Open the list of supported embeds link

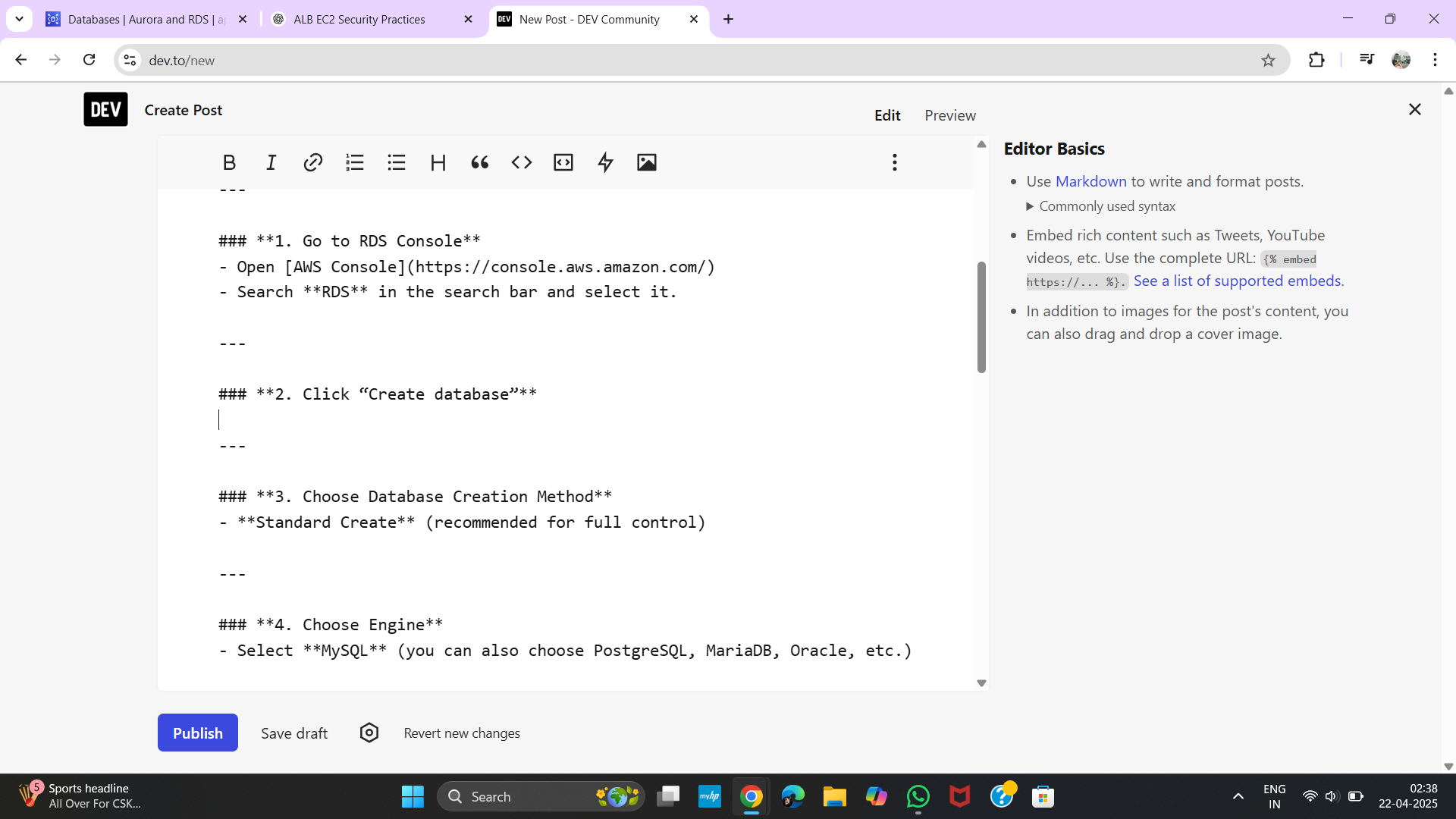[1238, 281]
